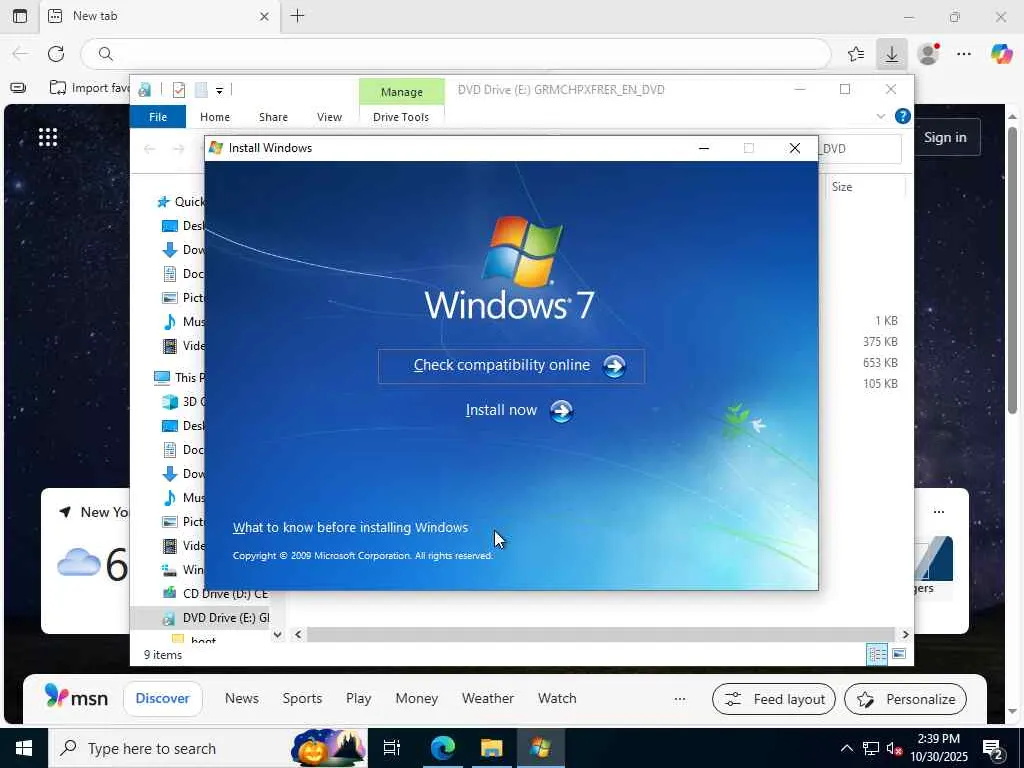This screenshot has width=1024, height=768.
Task: Click the Install now link text
Action: click(x=501, y=410)
